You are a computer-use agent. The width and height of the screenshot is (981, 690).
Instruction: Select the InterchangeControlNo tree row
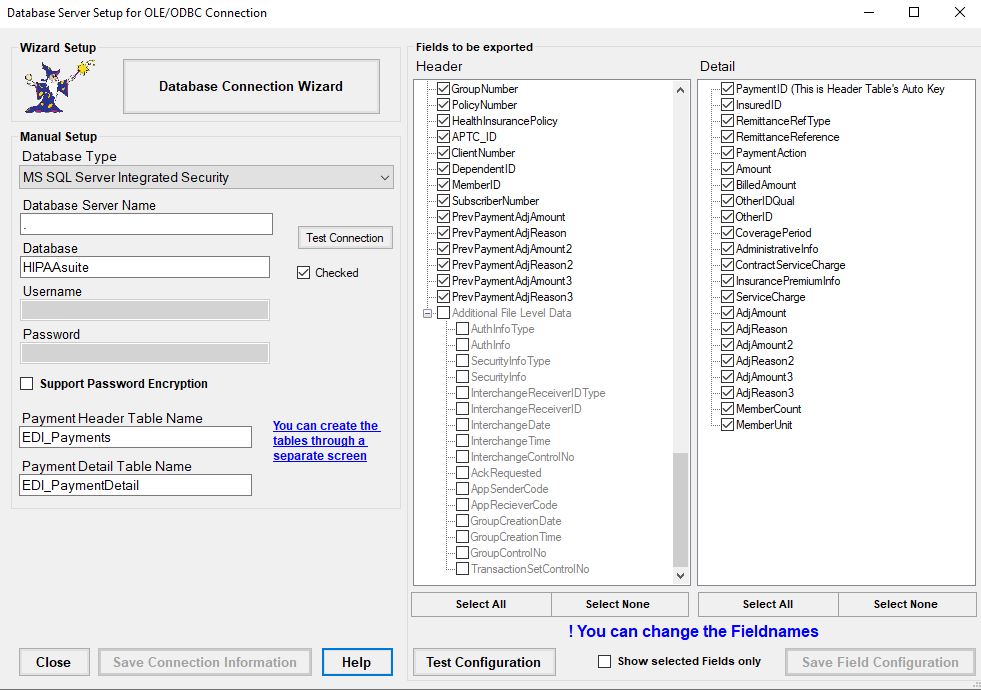coord(522,457)
